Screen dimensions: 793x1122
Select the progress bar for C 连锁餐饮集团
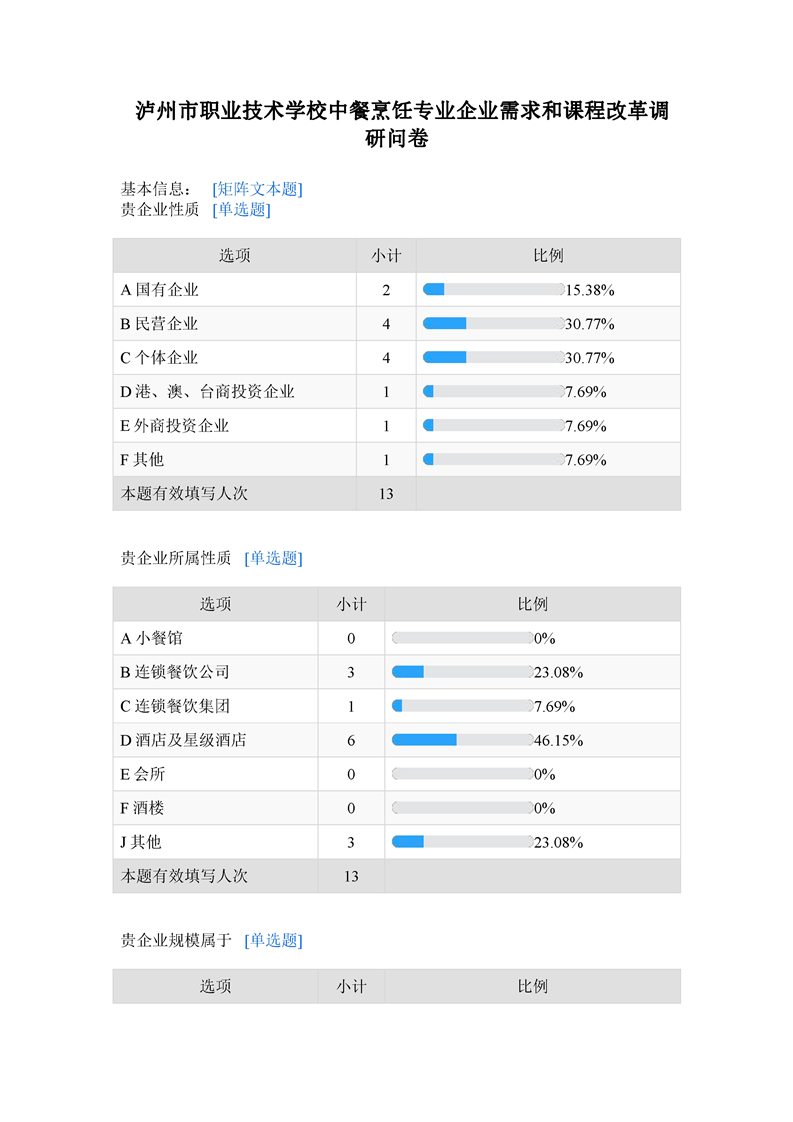pos(462,706)
